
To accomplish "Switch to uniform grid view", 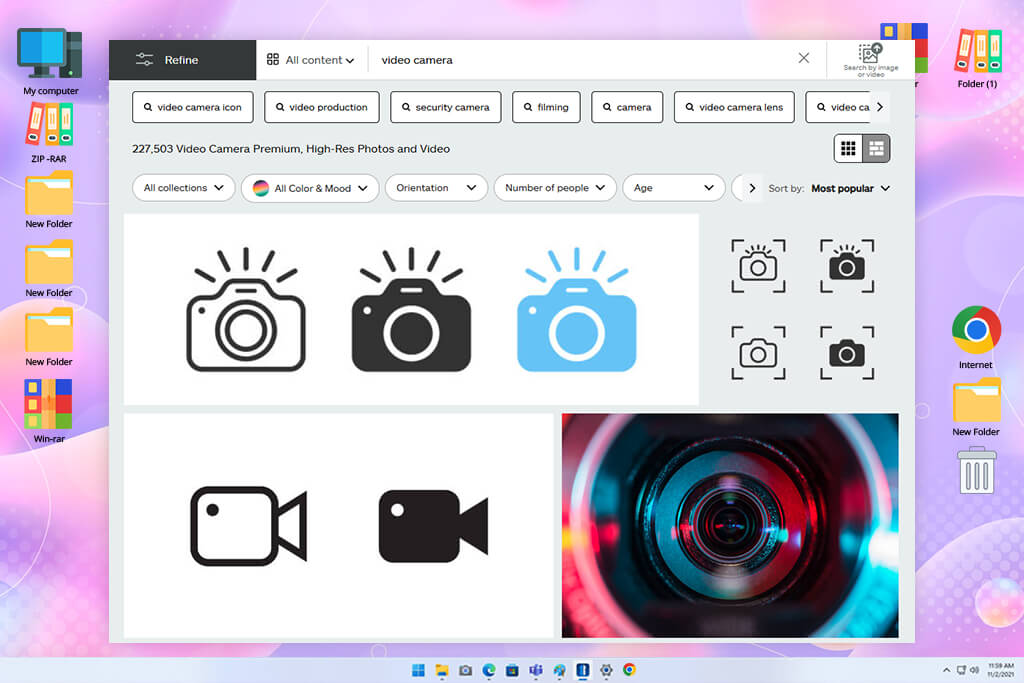I will tap(848, 149).
